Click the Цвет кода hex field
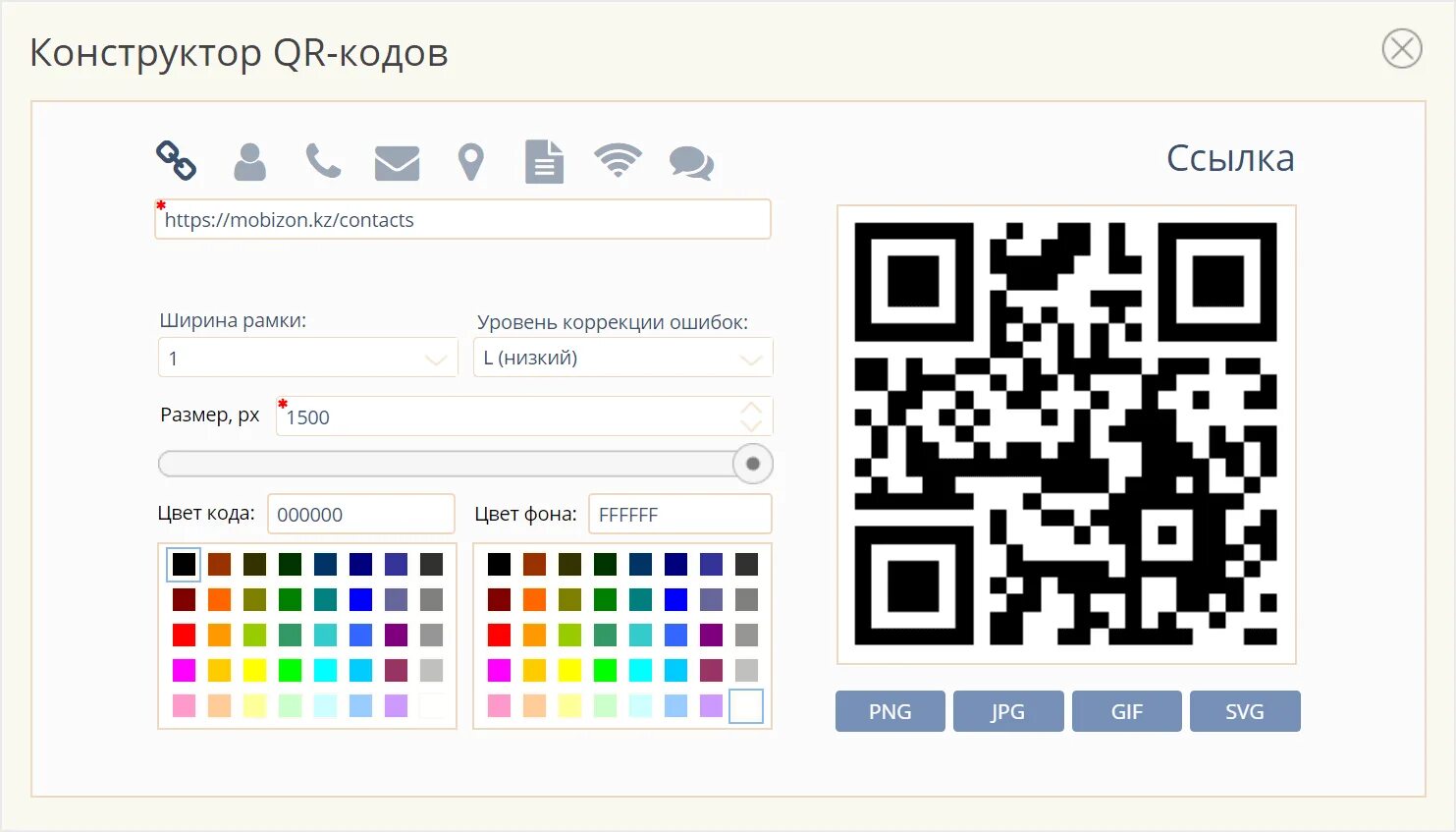This screenshot has height=832, width=1456. [x=361, y=514]
